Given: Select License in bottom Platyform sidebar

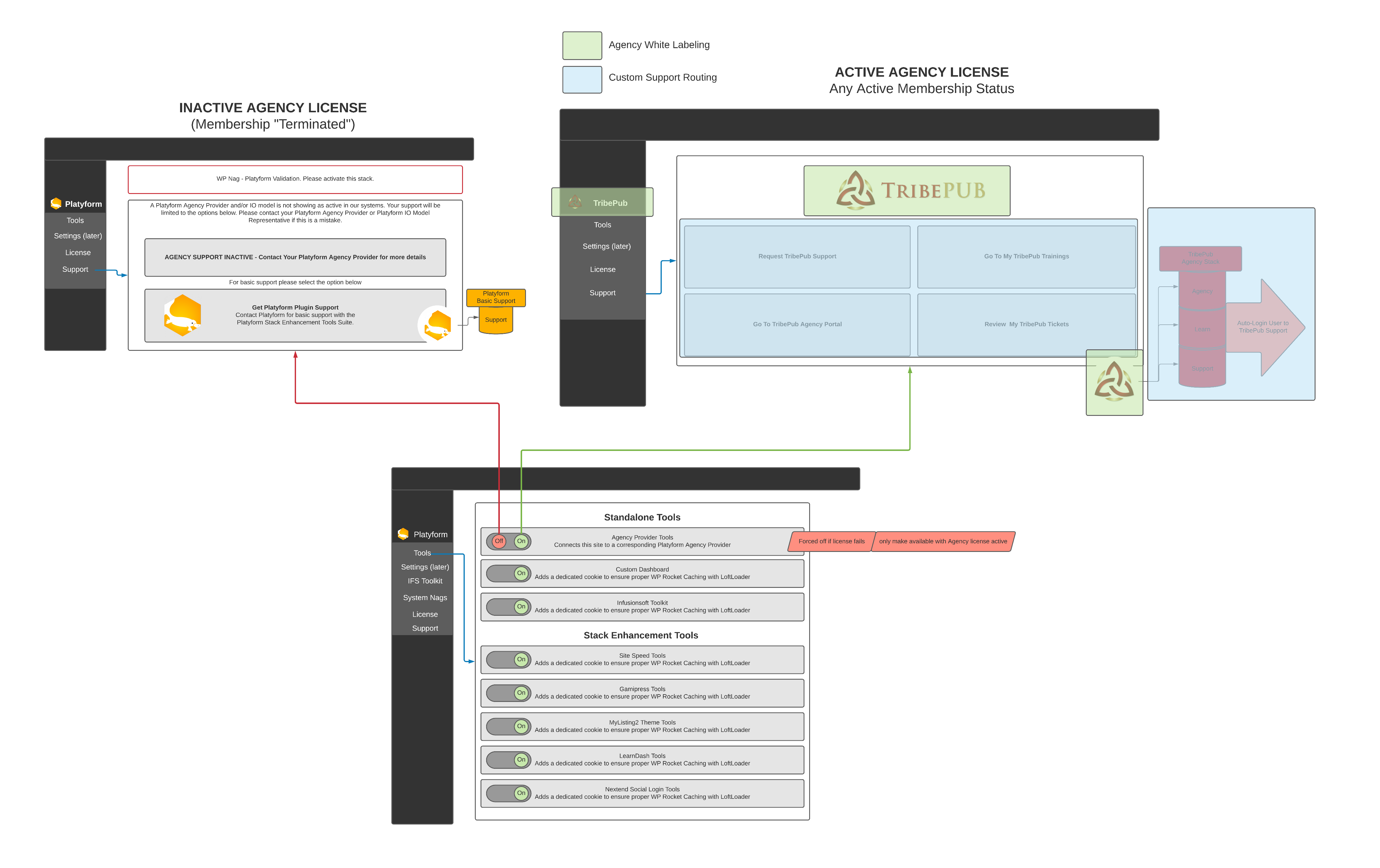Looking at the screenshot, I should pyautogui.click(x=425, y=614).
